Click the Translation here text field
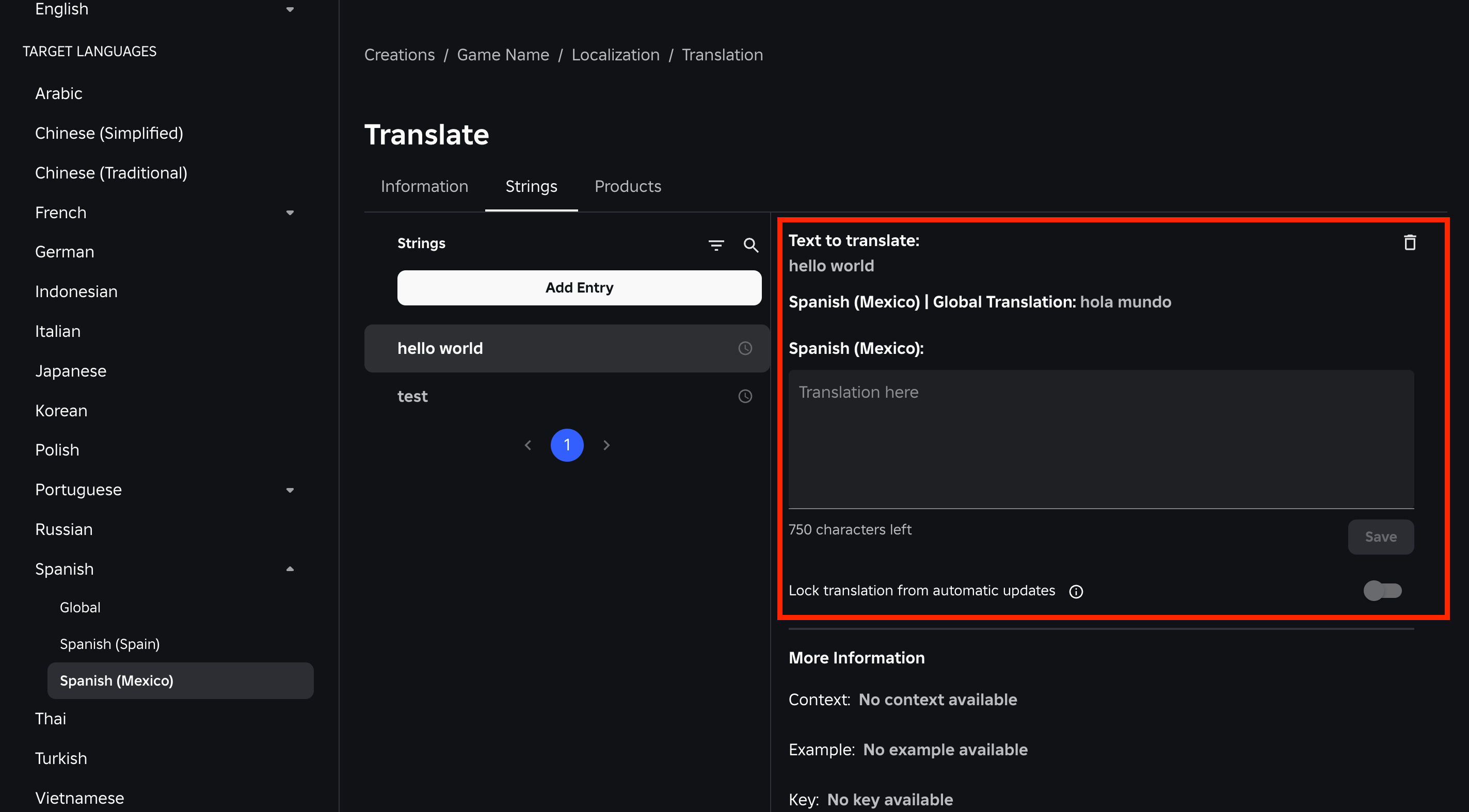The image size is (1469, 812). [x=1100, y=439]
